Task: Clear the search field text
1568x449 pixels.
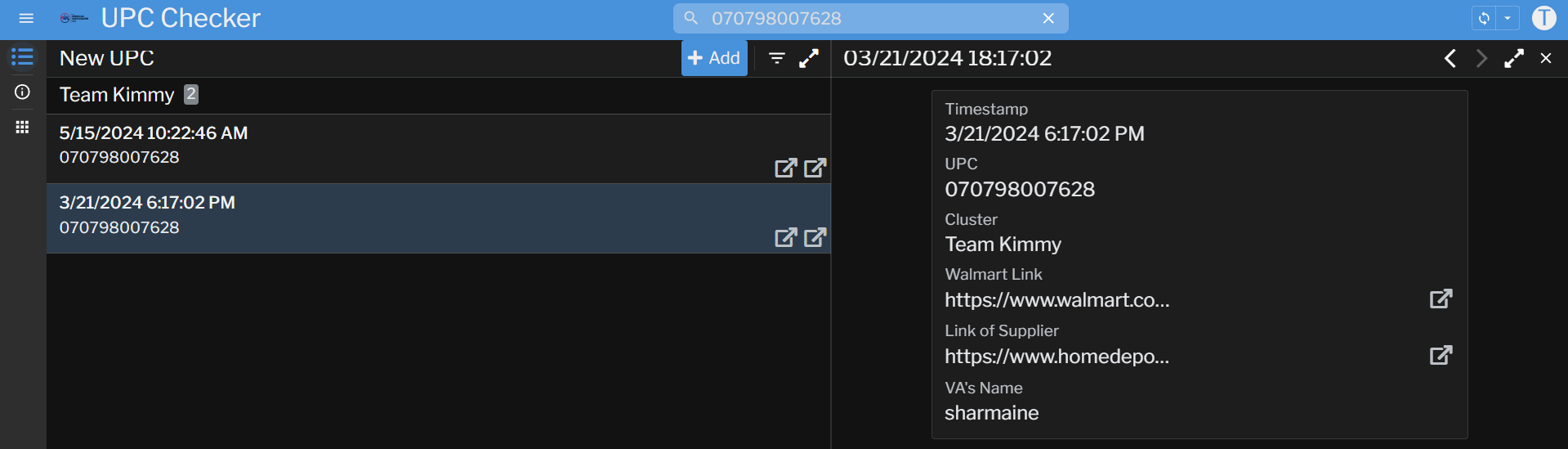Action: pyautogui.click(x=1048, y=18)
